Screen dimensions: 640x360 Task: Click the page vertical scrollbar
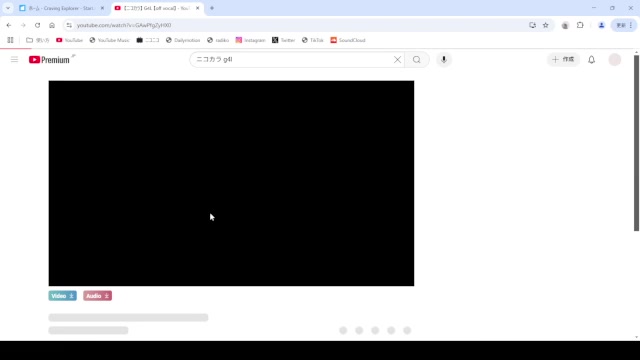pyautogui.click(x=636, y=143)
